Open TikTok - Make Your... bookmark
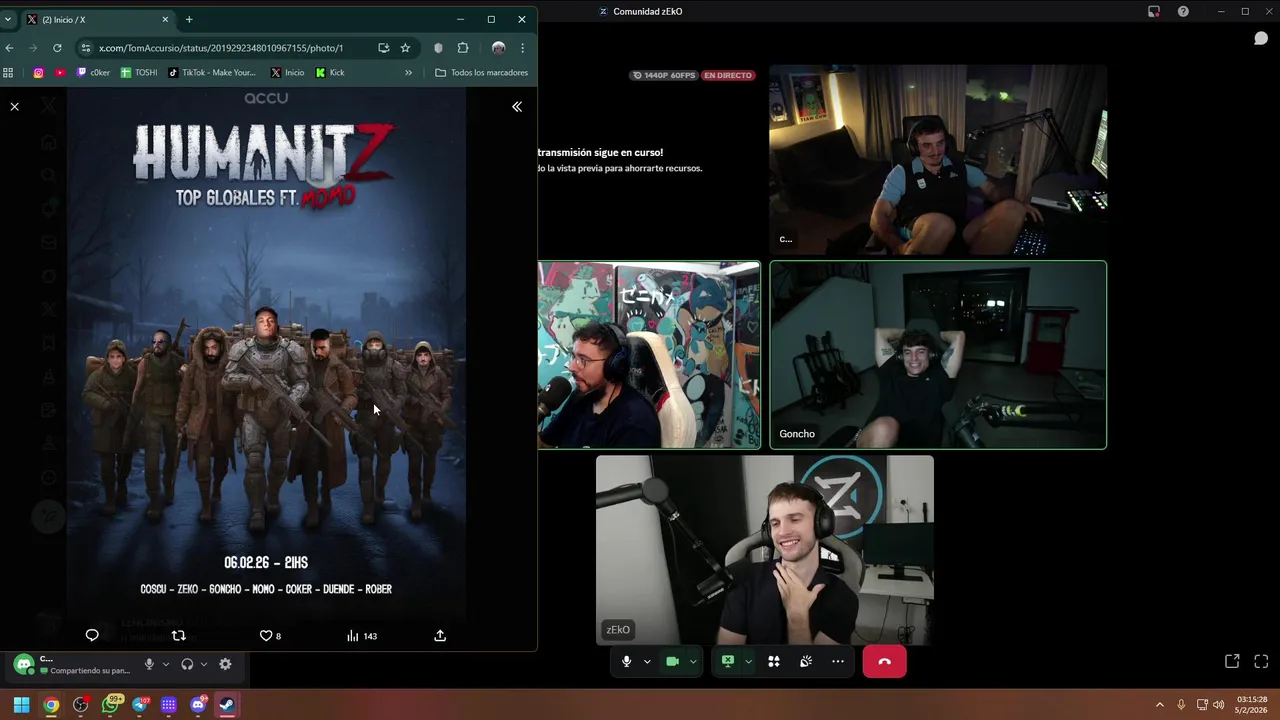The width and height of the screenshot is (1280, 720). pos(212,72)
